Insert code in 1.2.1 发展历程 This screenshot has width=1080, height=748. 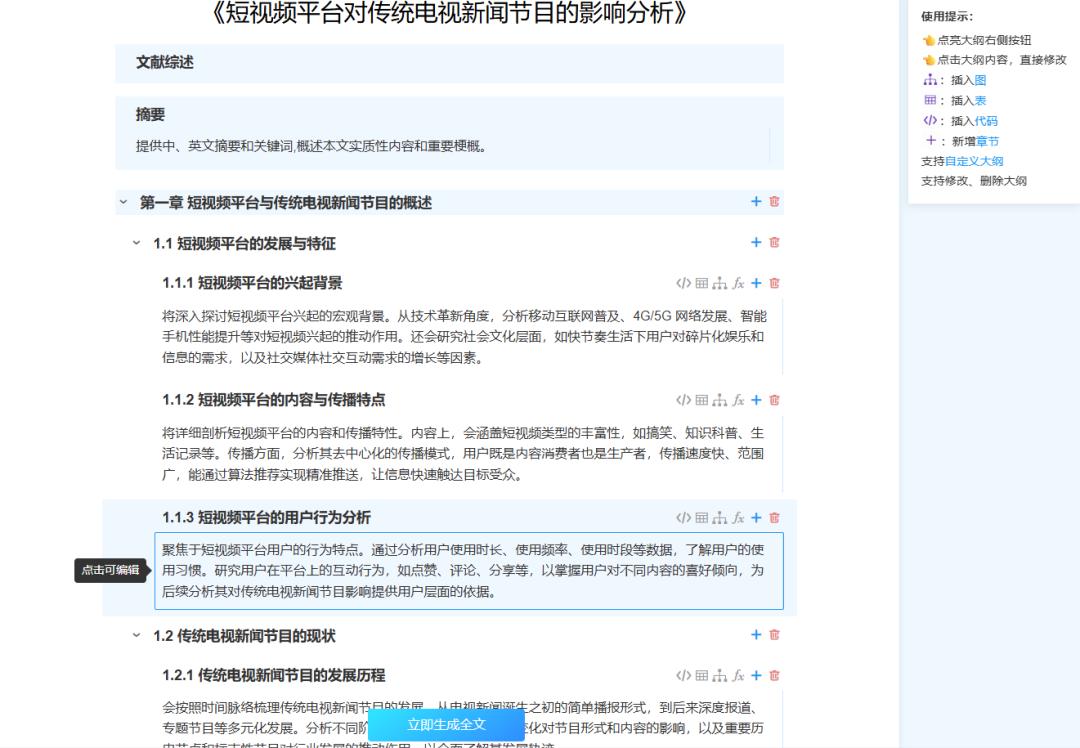(683, 676)
